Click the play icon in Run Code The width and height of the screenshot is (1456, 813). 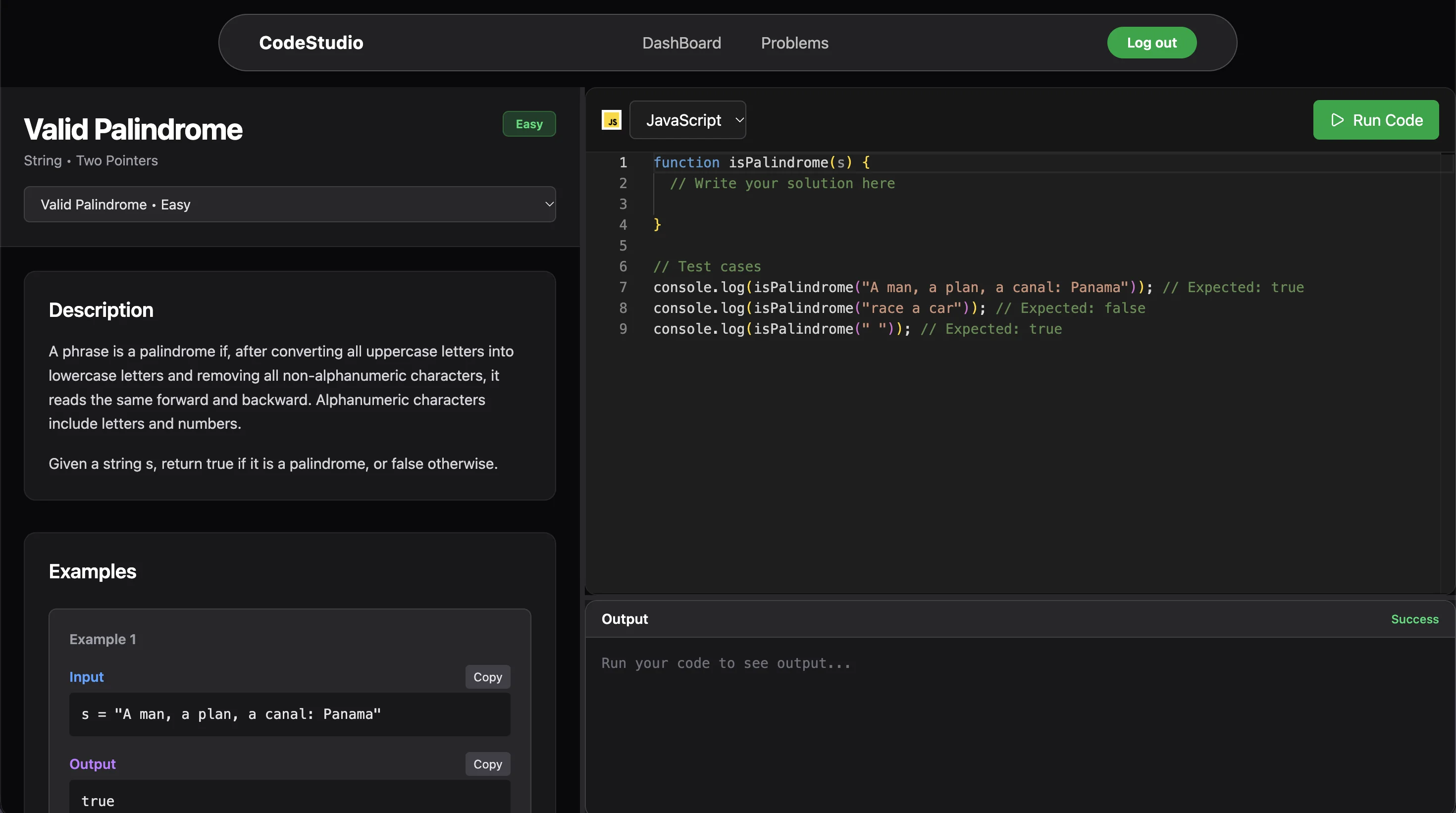click(x=1337, y=120)
